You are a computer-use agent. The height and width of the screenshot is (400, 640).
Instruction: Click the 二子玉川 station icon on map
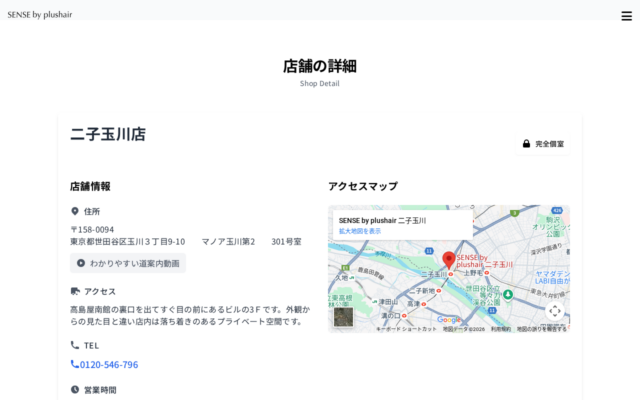pos(450,274)
